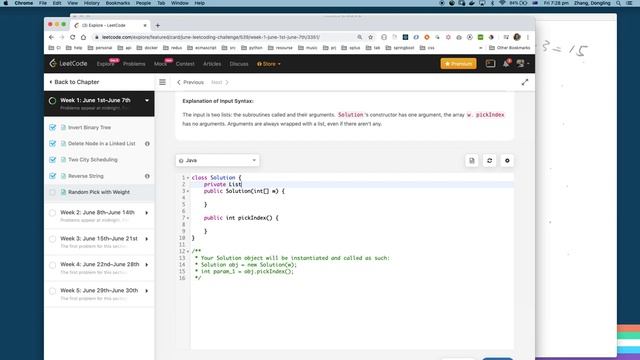640x360 pixels.
Task: Click the Wi-Fi status icon
Action: (x=502, y=3)
